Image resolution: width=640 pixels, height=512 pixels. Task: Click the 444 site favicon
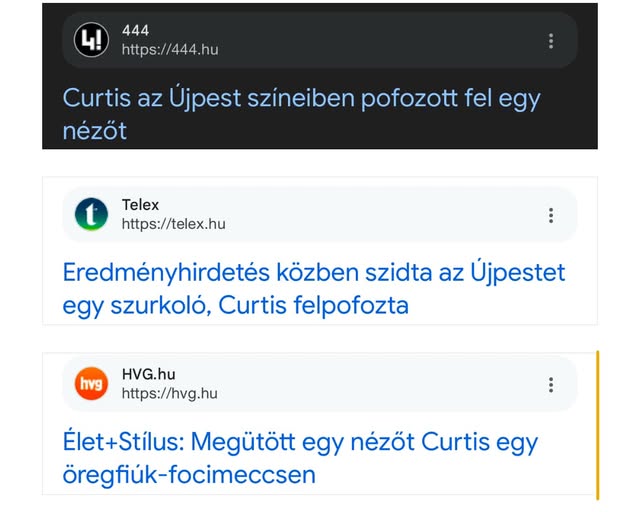click(x=91, y=40)
